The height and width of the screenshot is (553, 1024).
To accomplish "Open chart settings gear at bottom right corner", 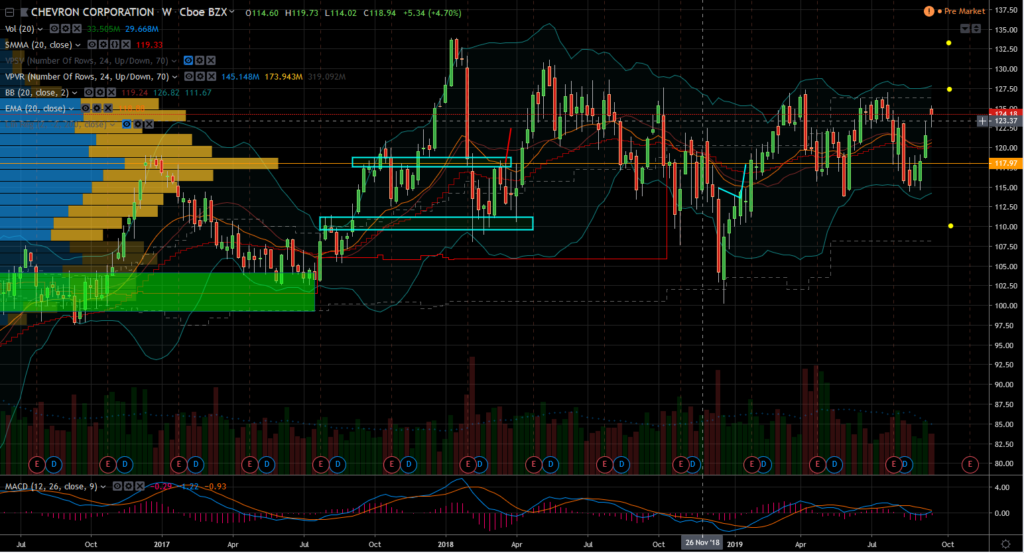I will click(x=1006, y=544).
